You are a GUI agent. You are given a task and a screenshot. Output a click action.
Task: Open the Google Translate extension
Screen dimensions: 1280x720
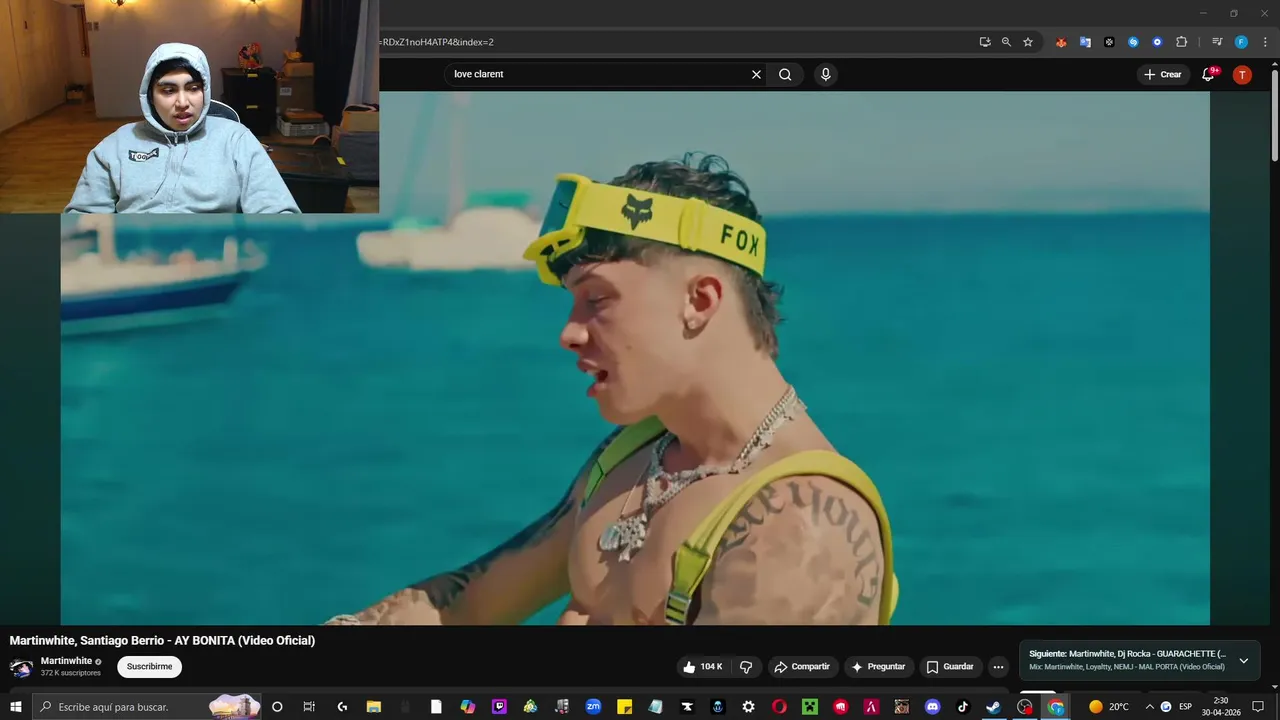click(1085, 42)
